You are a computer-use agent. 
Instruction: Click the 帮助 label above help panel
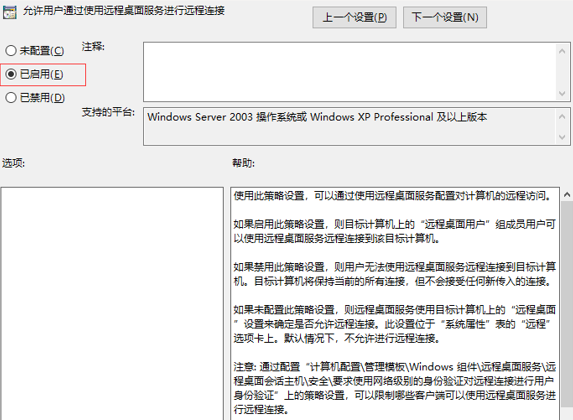243,163
